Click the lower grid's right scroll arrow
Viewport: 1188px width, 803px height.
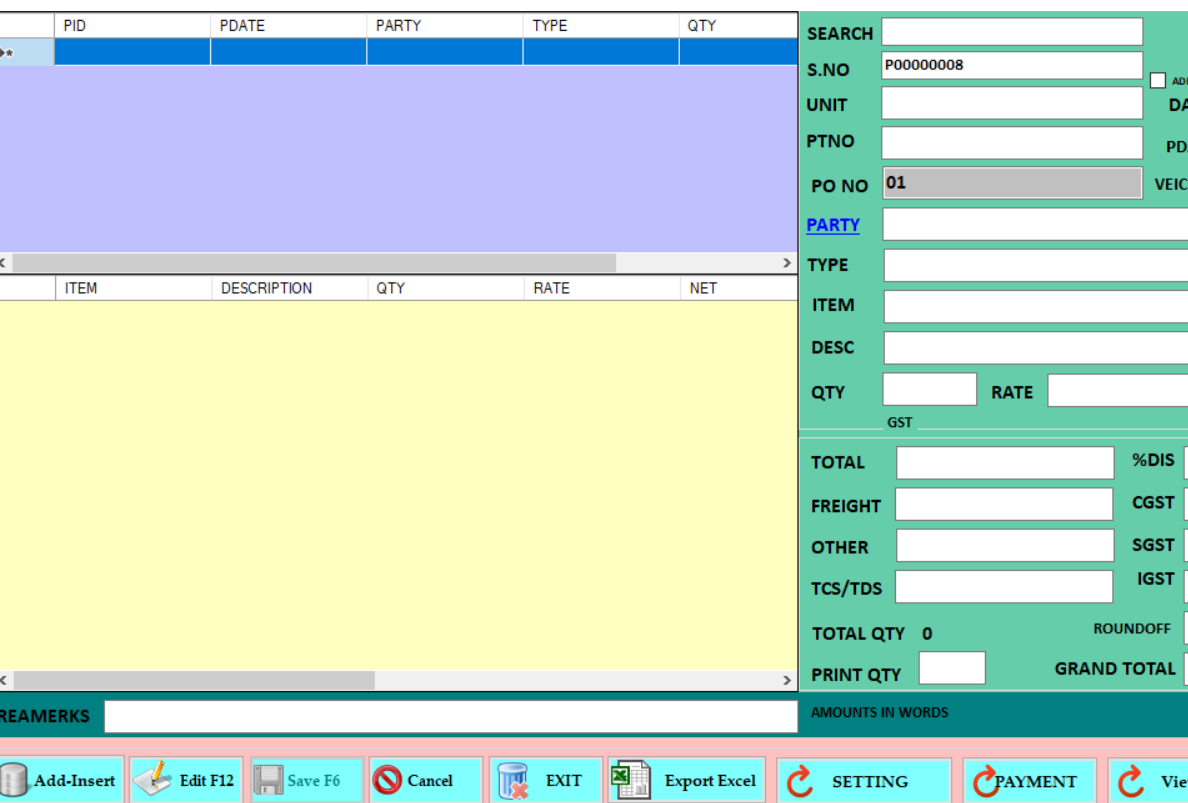click(787, 680)
